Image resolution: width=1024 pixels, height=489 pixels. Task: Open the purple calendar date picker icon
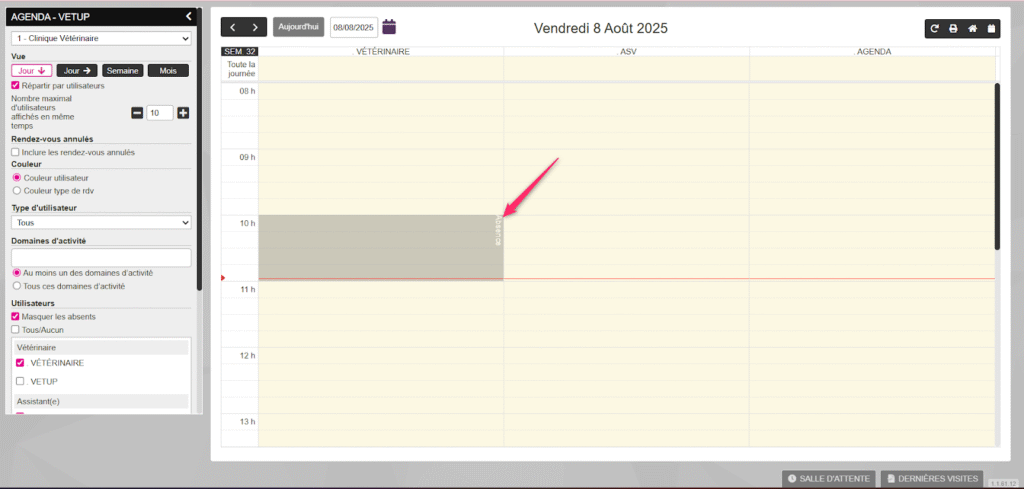pyautogui.click(x=390, y=27)
